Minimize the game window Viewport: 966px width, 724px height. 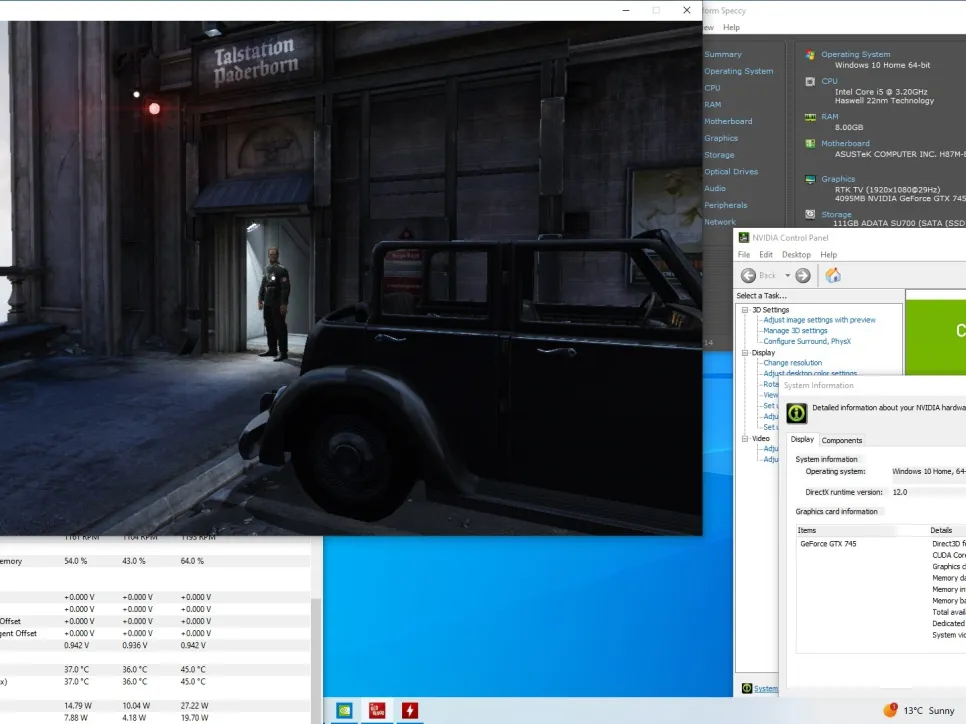pos(626,10)
